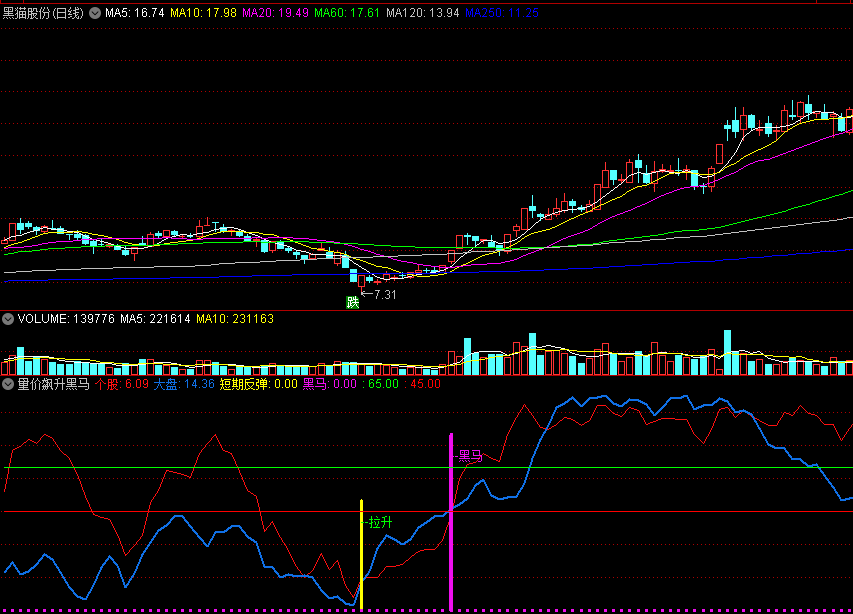Screen dimensions: 853x614
Task: Click the VOLUME: 139776 readout
Action: (66, 319)
